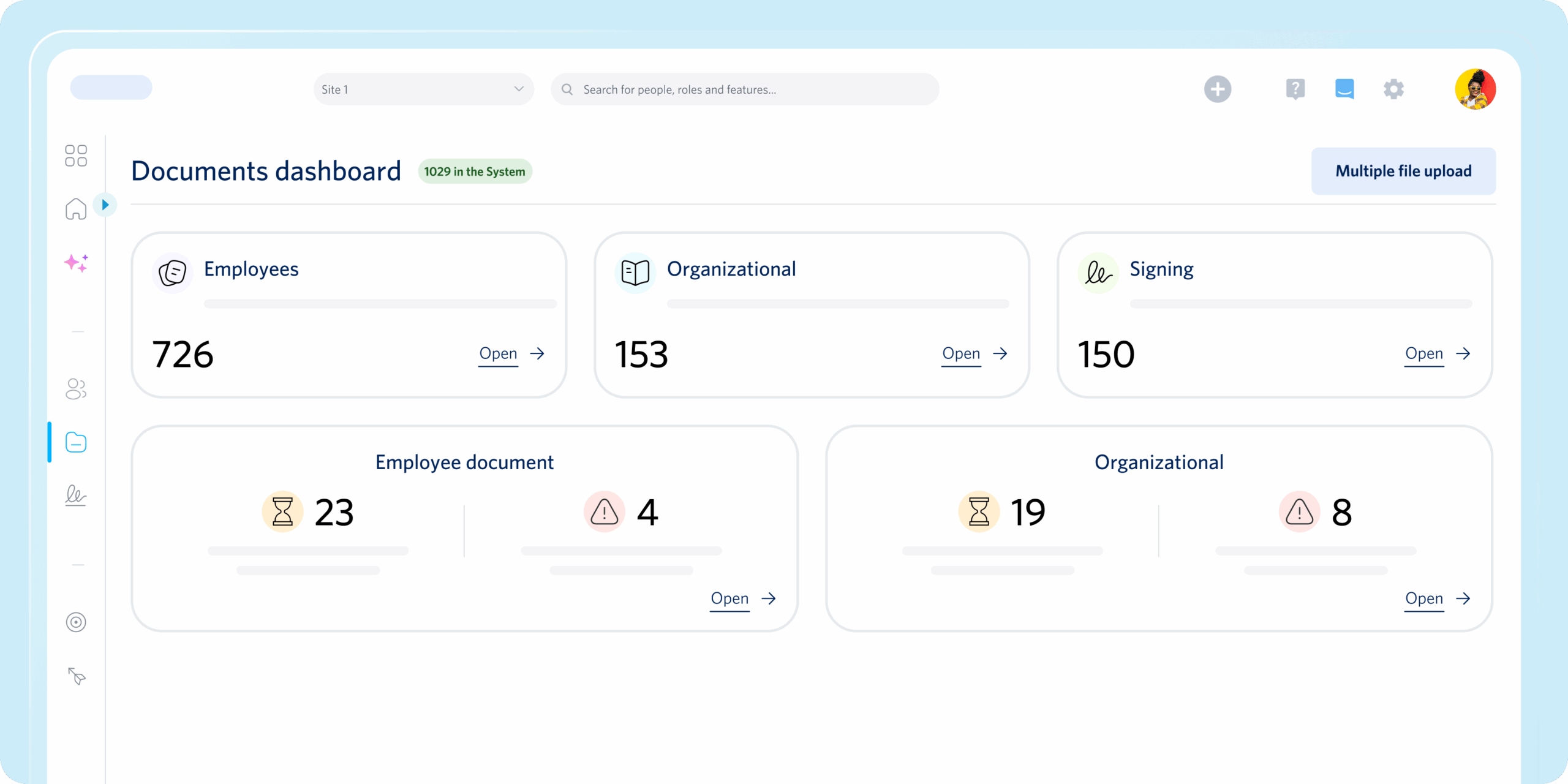Viewport: 1568px width, 784px height.
Task: Click the arrow next to Employees Open
Action: tap(537, 353)
